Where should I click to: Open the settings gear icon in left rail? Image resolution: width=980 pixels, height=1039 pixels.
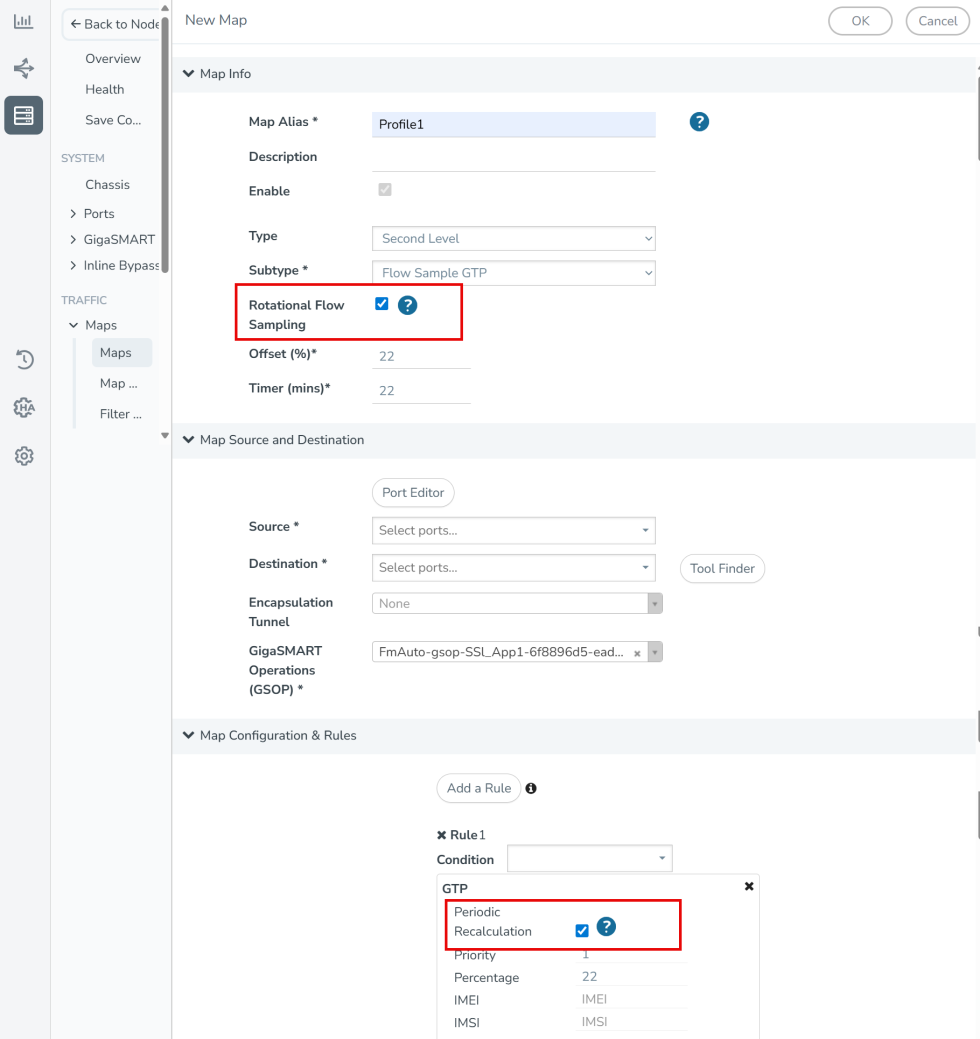[24, 456]
